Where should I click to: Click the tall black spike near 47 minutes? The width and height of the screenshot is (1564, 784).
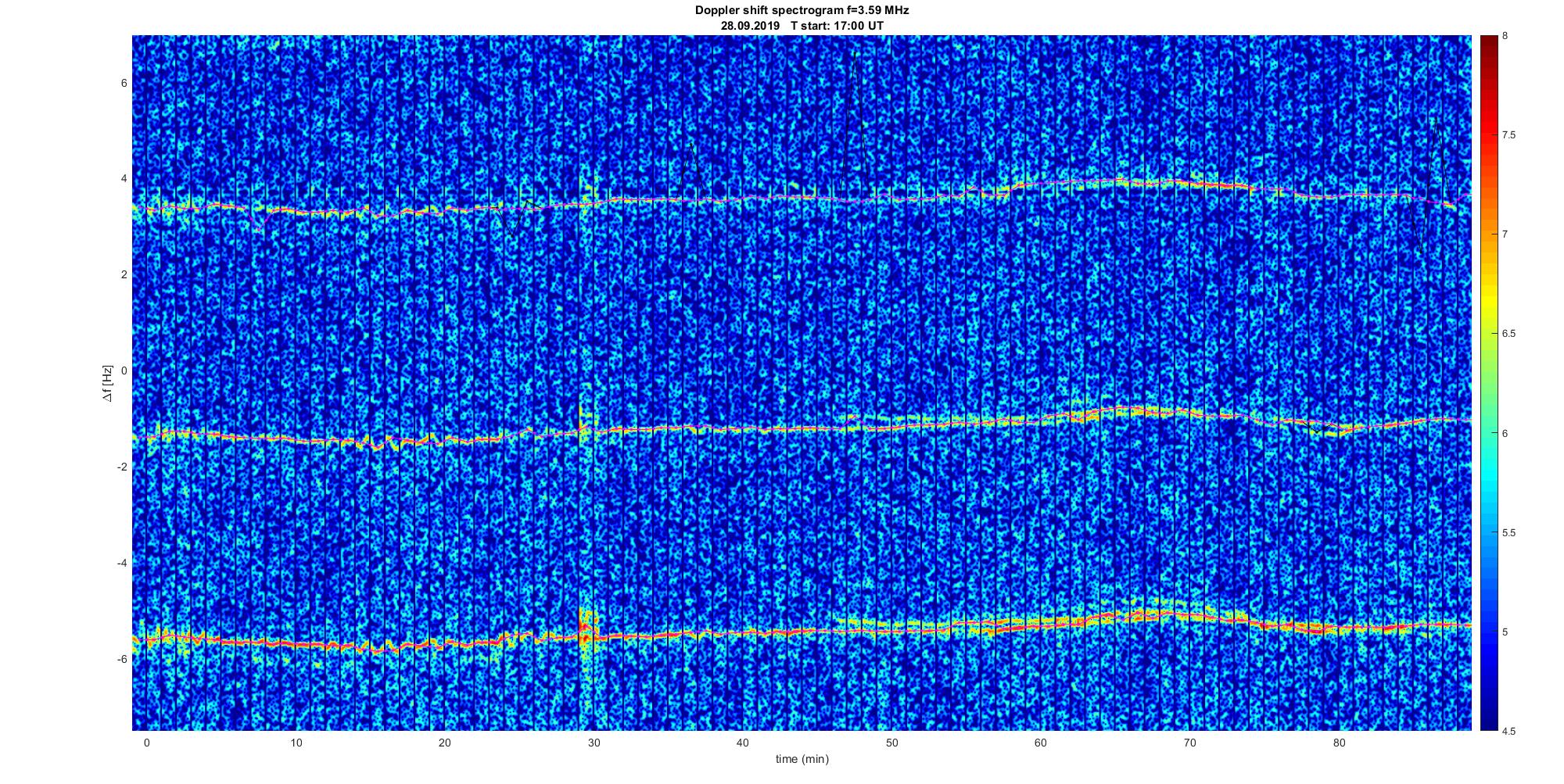pyautogui.click(x=854, y=125)
